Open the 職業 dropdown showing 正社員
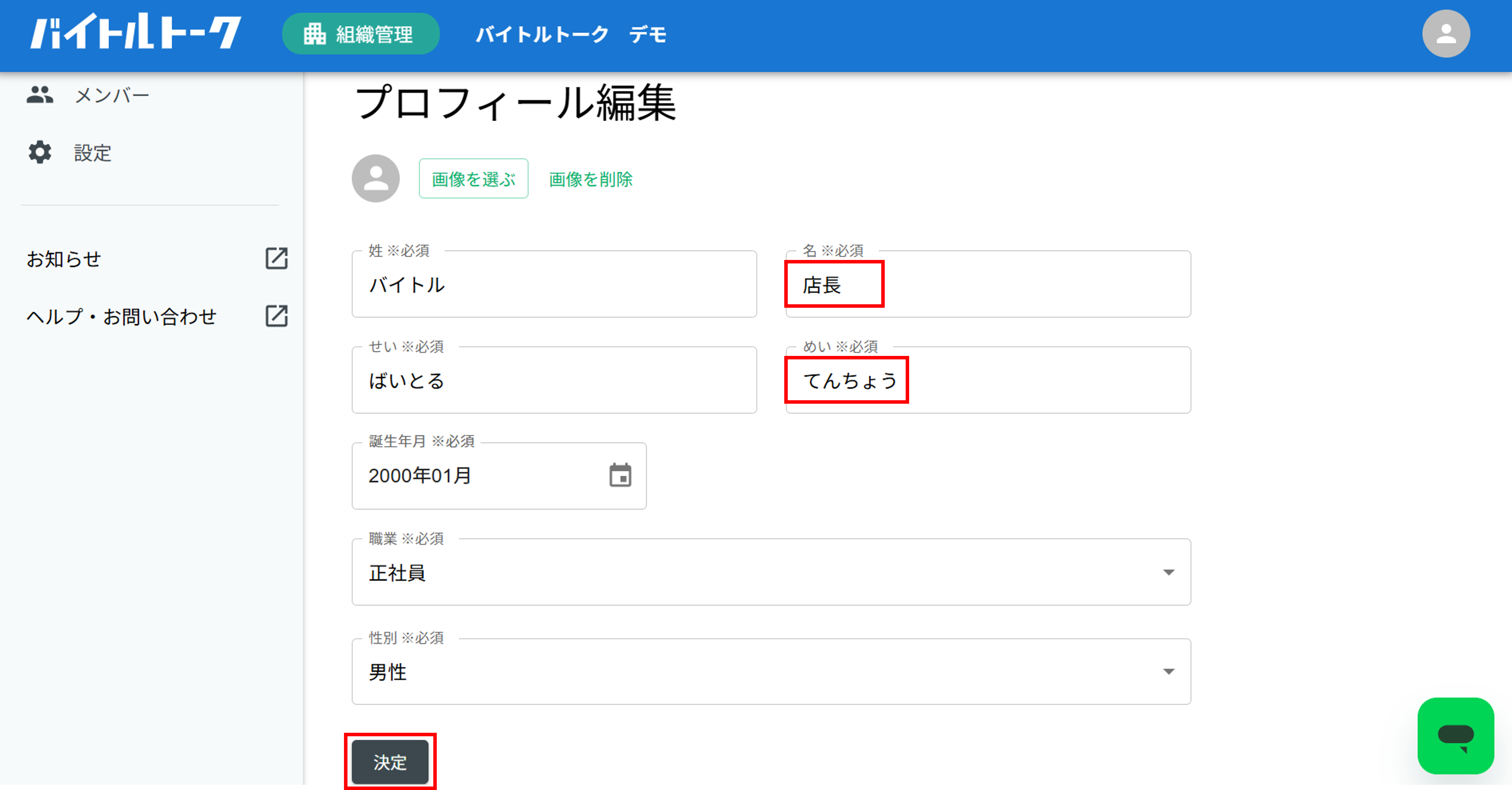The width and height of the screenshot is (1512, 790). pyautogui.click(x=771, y=572)
